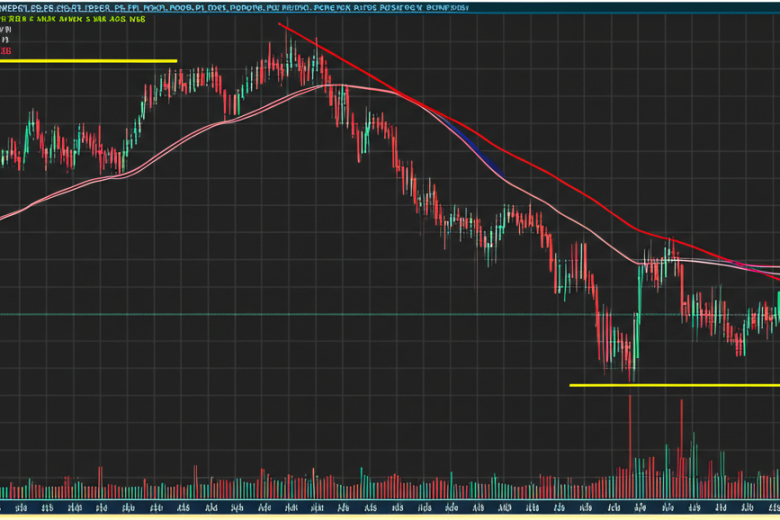Click the tallest red volume spike
Viewport: 780px width, 520px height.
point(631,430)
